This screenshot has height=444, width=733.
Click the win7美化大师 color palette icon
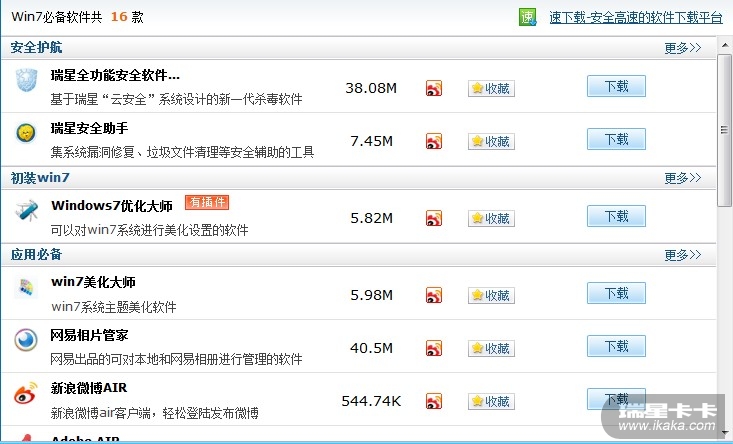click(26, 287)
